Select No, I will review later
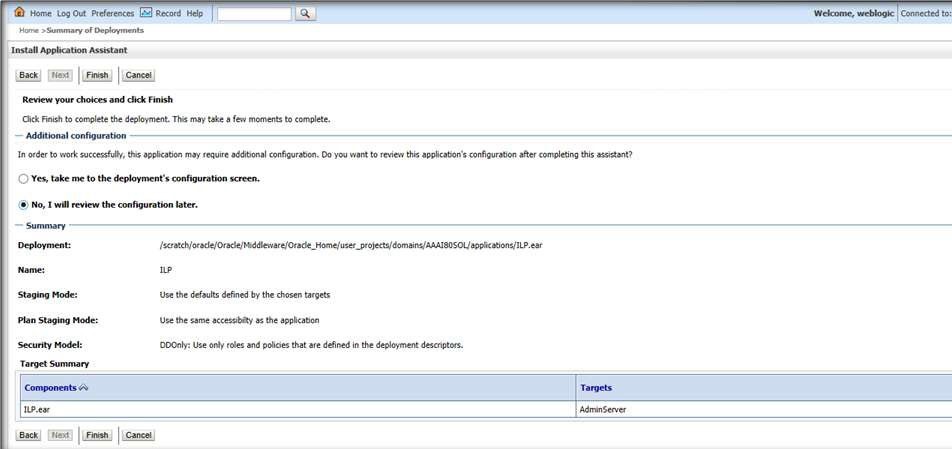Viewport: 952px width, 449px height. [23, 205]
